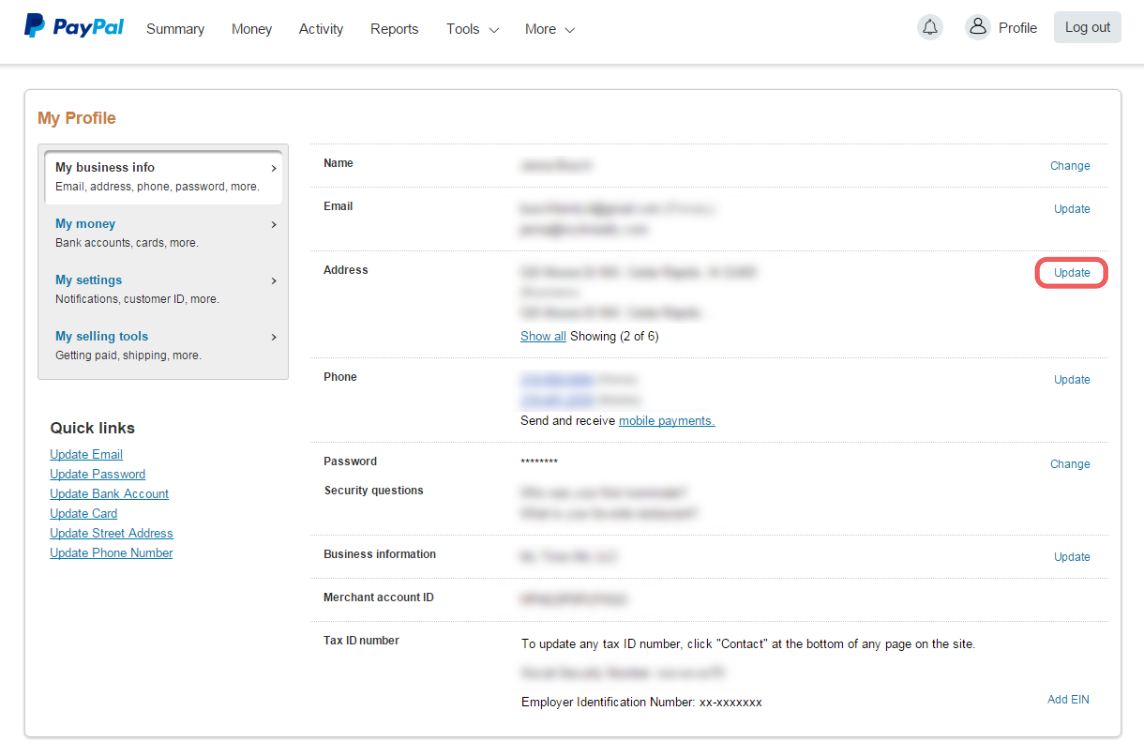Update the Address row

(1072, 273)
